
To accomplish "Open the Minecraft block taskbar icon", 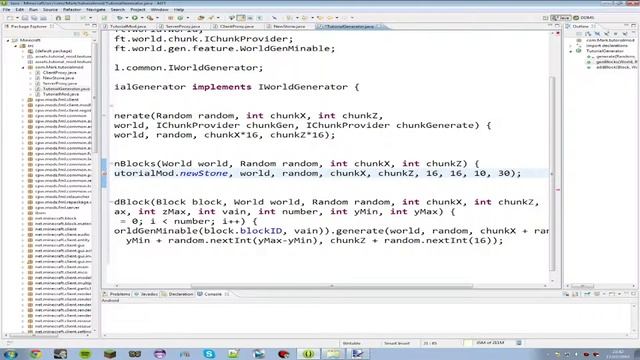I will click(x=110, y=354).
